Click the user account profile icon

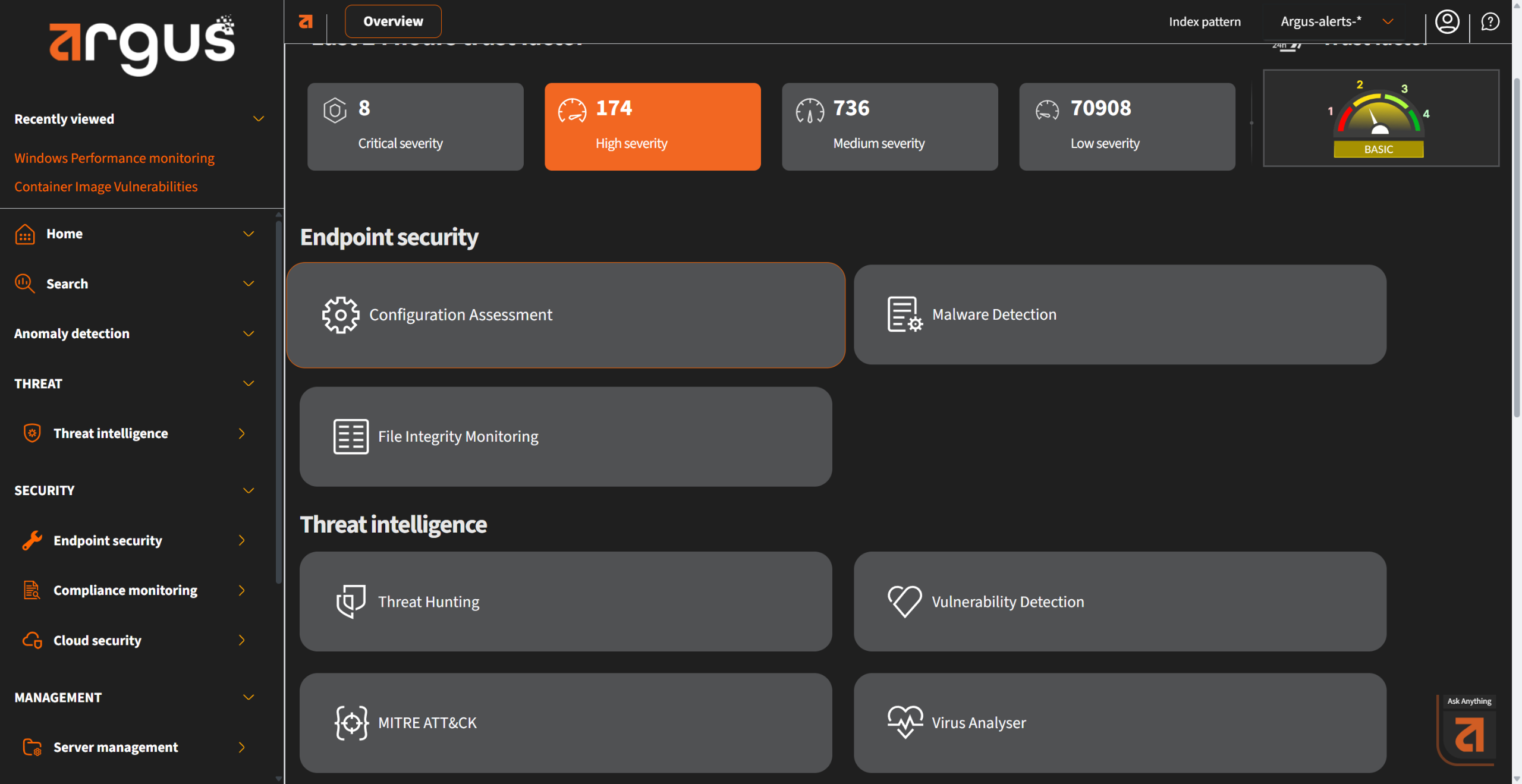tap(1446, 22)
